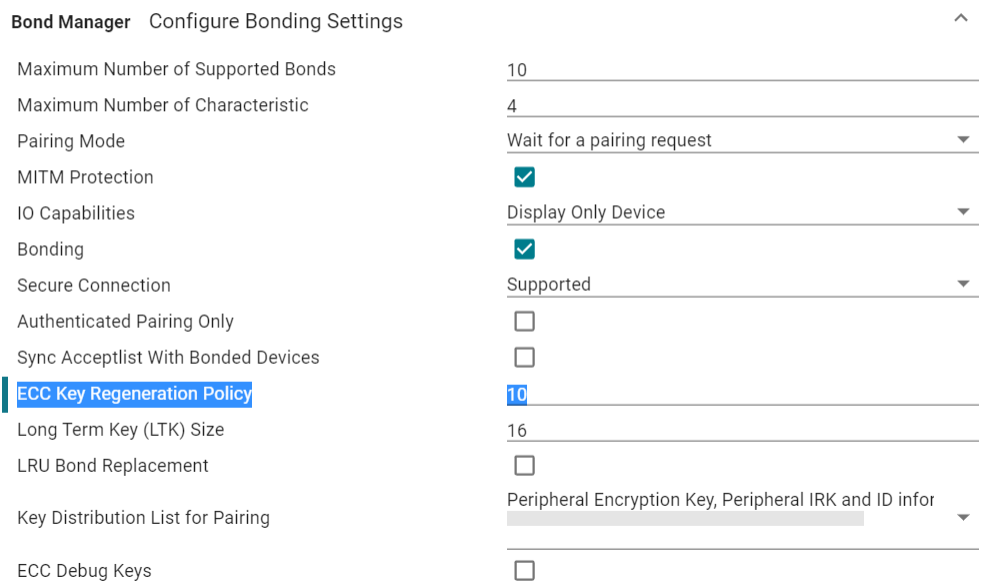Click the Secure Connection setting label

pyautogui.click(x=94, y=286)
